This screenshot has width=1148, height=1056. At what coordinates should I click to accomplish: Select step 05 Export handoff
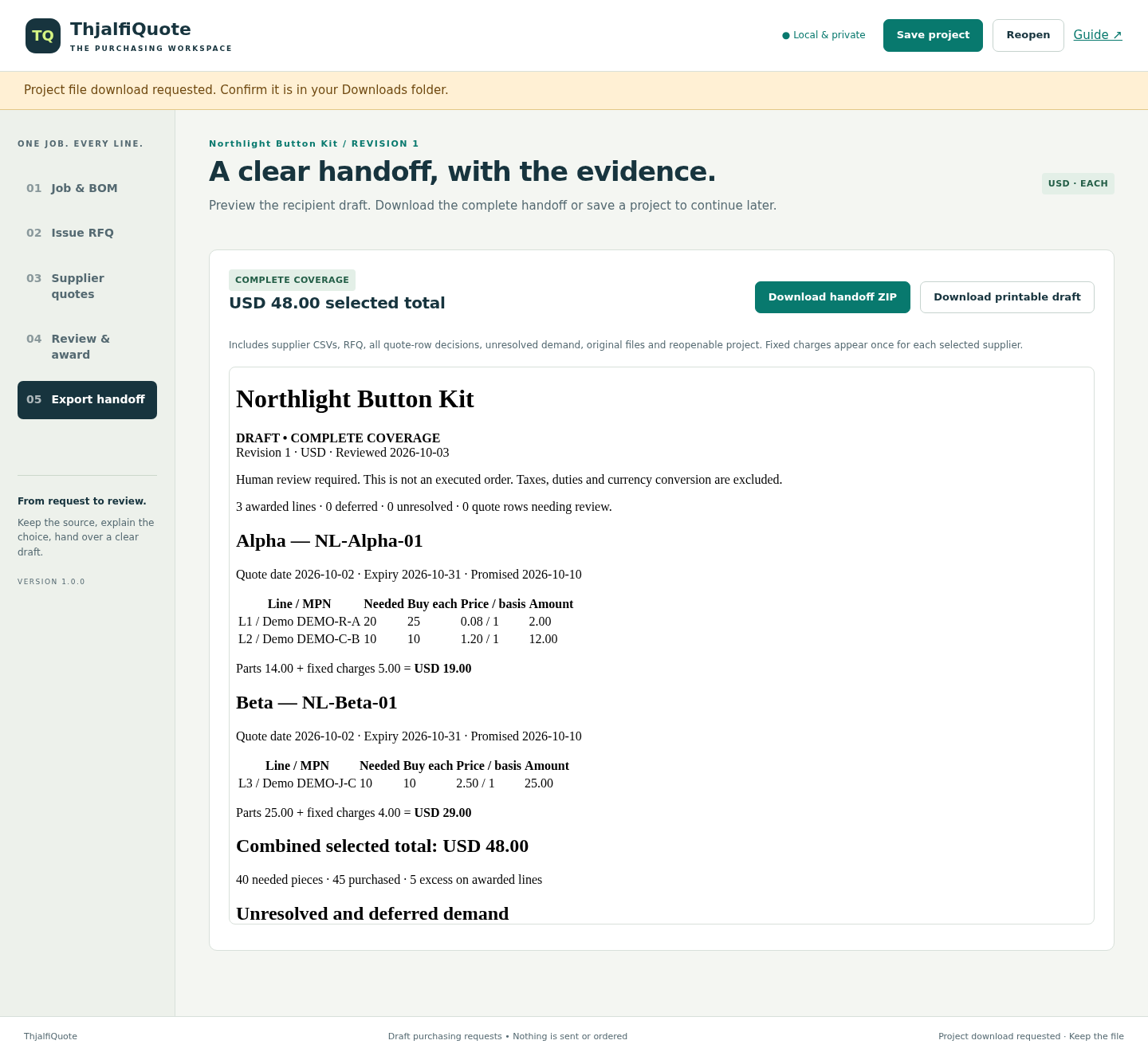coord(87,399)
